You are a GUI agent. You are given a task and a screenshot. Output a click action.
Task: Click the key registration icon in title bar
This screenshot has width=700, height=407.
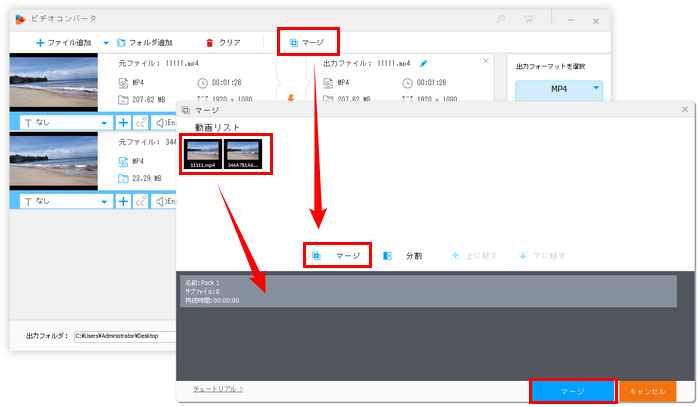[500, 19]
